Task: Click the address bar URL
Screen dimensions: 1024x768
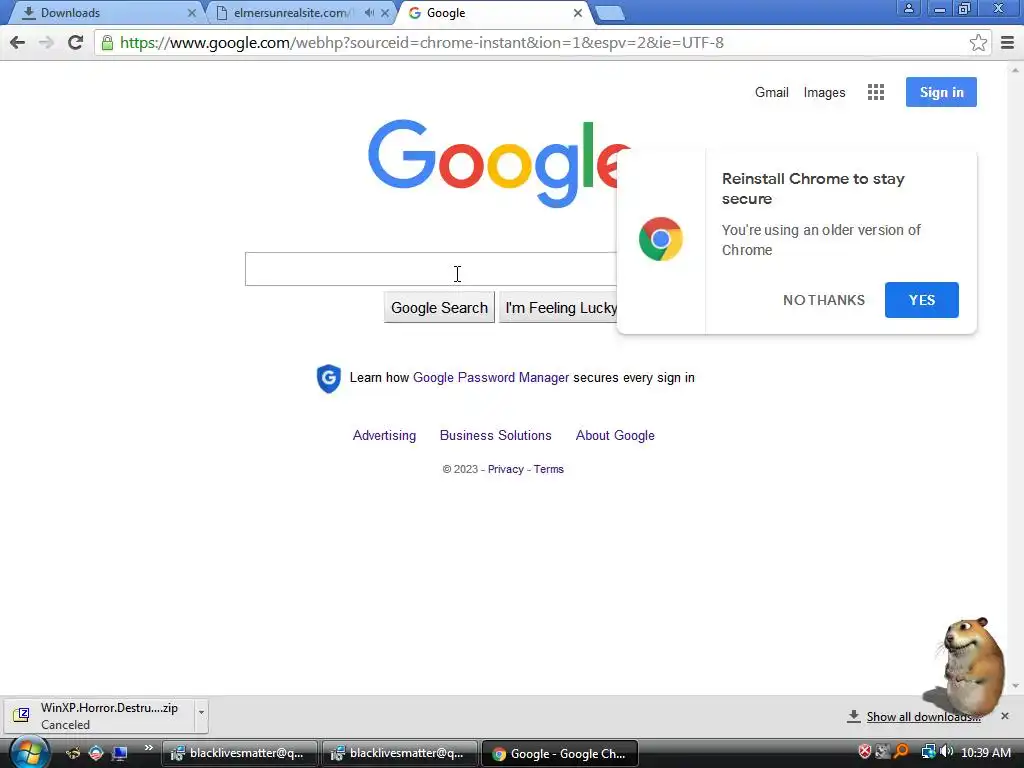Action: click(x=422, y=43)
